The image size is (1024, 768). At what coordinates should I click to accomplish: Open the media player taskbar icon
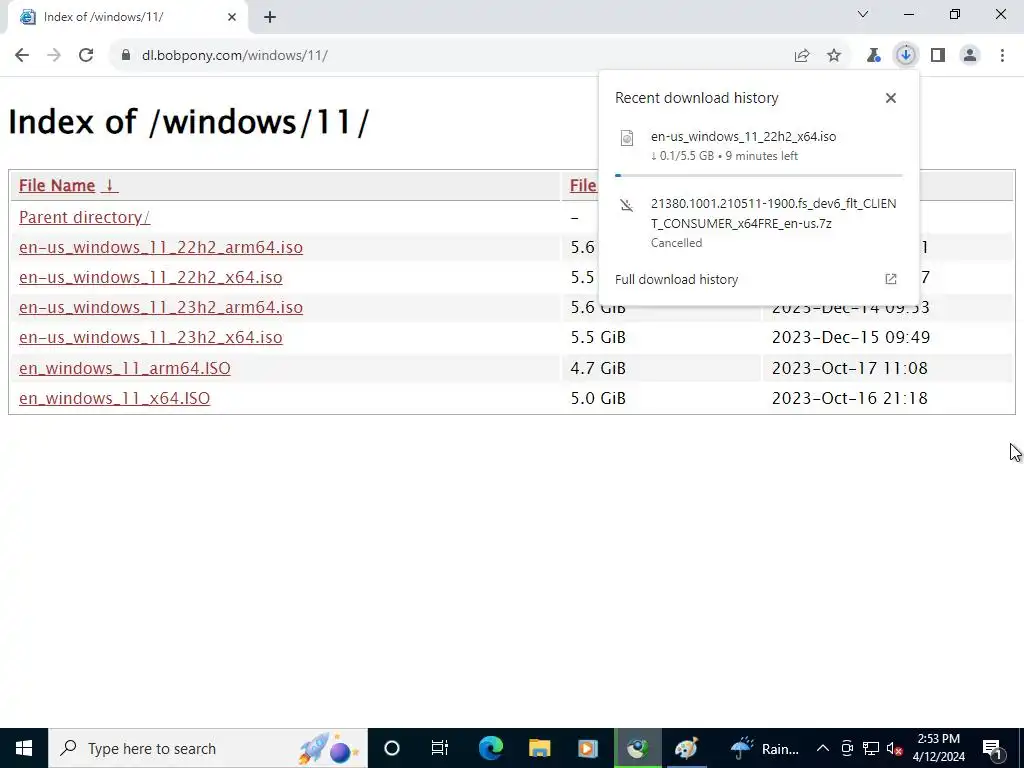588,748
